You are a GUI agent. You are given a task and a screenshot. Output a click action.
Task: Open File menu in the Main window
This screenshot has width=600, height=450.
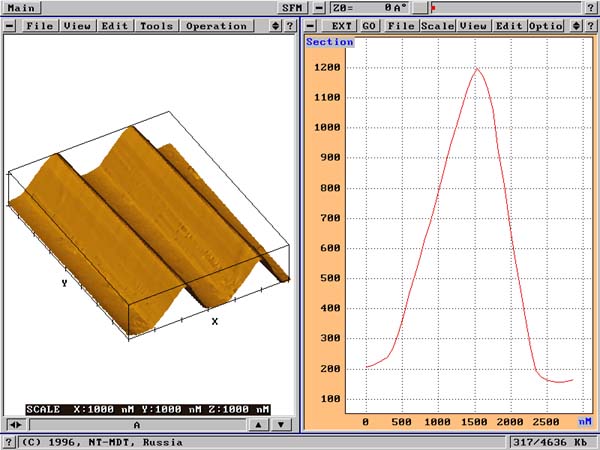40,25
